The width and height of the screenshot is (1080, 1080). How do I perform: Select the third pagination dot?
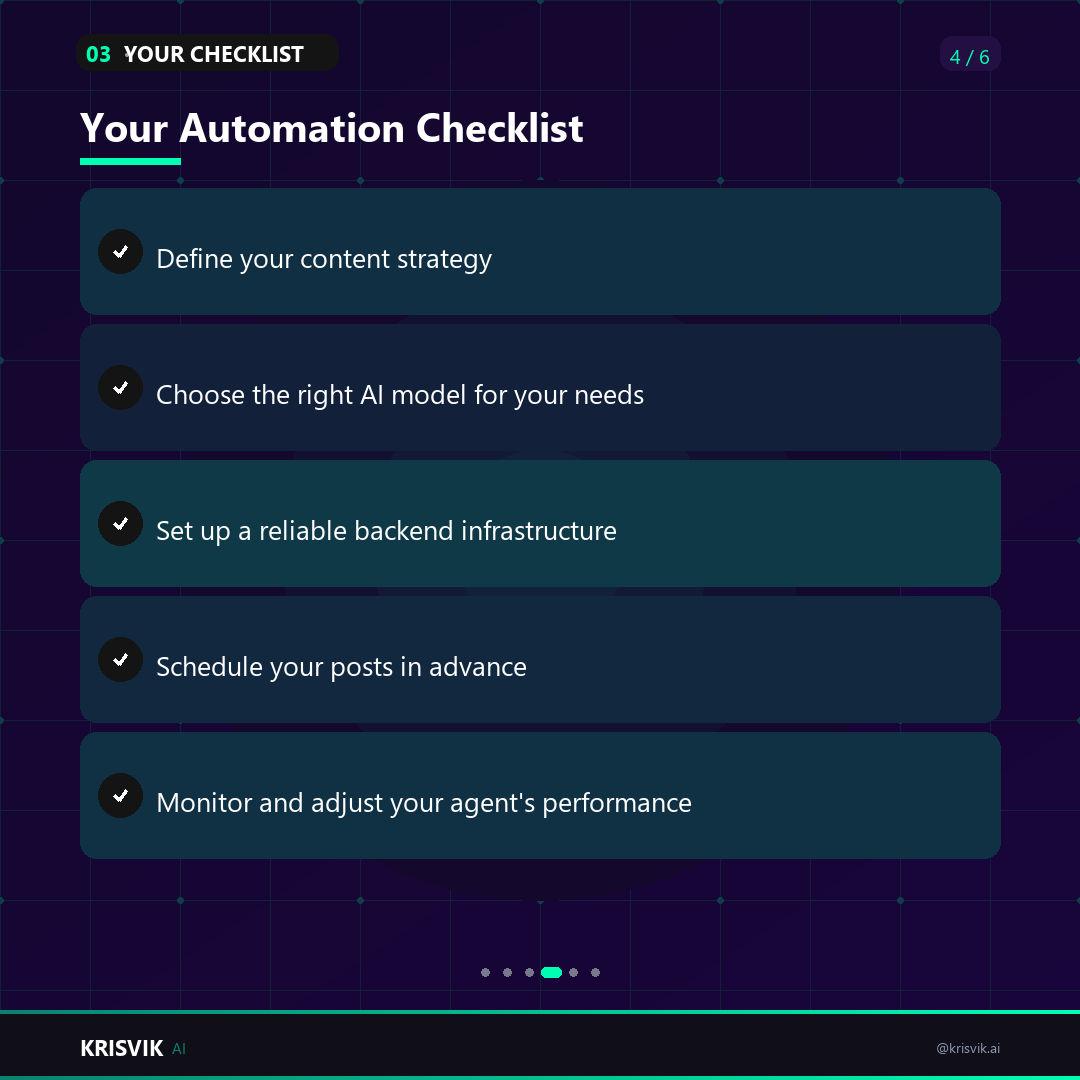[x=530, y=973]
